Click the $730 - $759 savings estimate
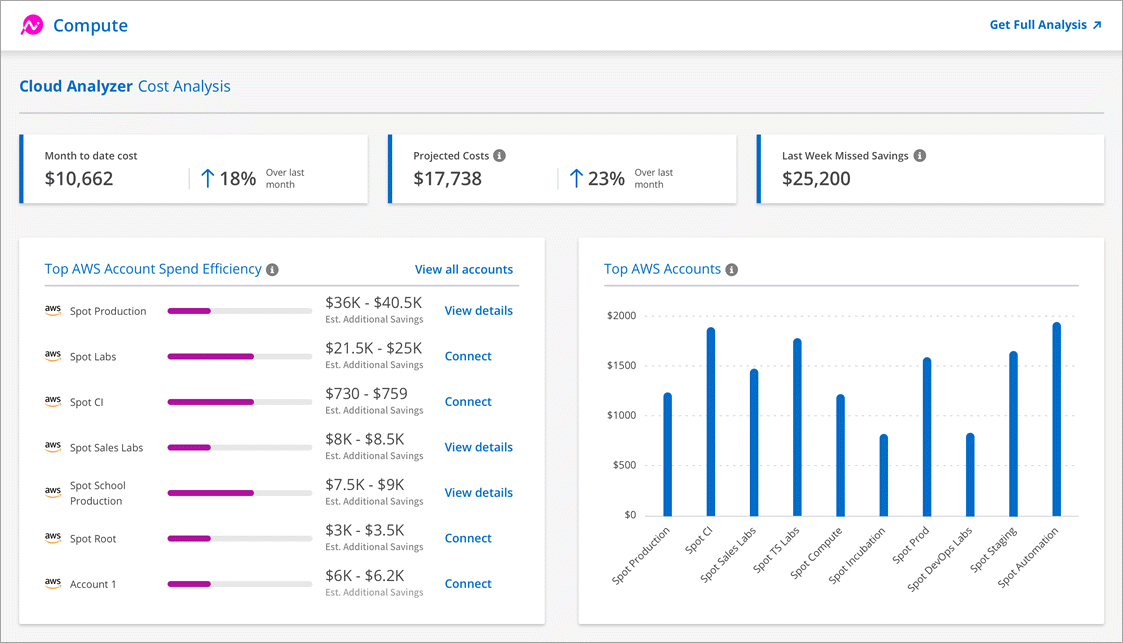This screenshot has height=643, width=1123. 367,394
